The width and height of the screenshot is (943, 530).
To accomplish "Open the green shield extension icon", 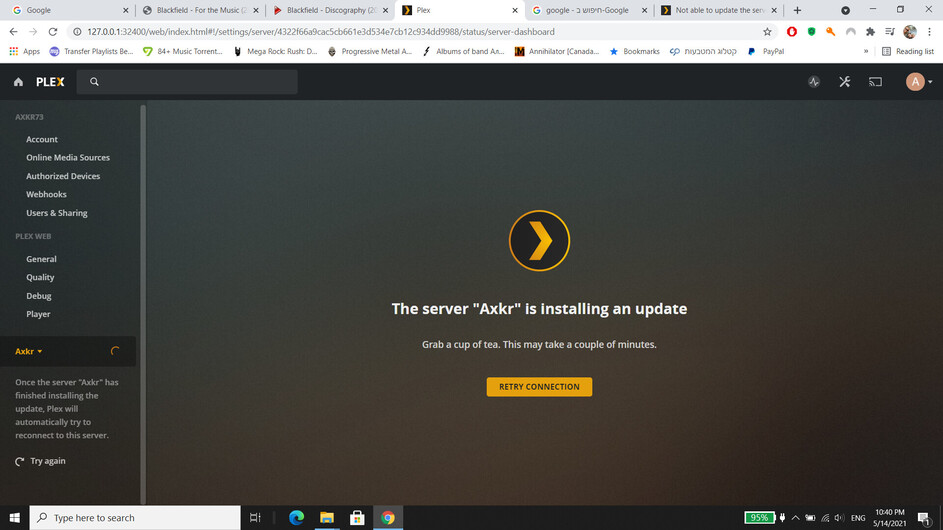I will click(811, 32).
